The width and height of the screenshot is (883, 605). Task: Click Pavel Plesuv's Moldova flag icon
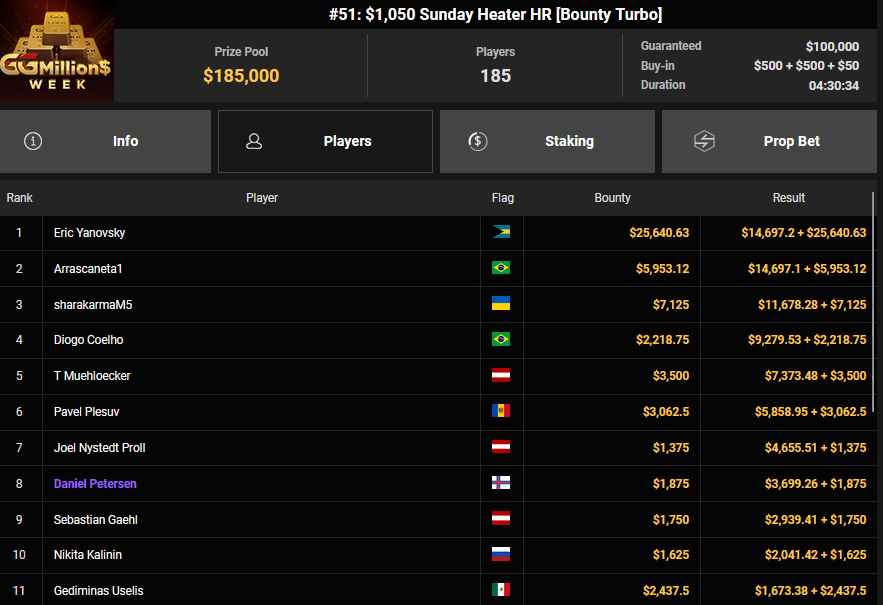[x=501, y=412]
